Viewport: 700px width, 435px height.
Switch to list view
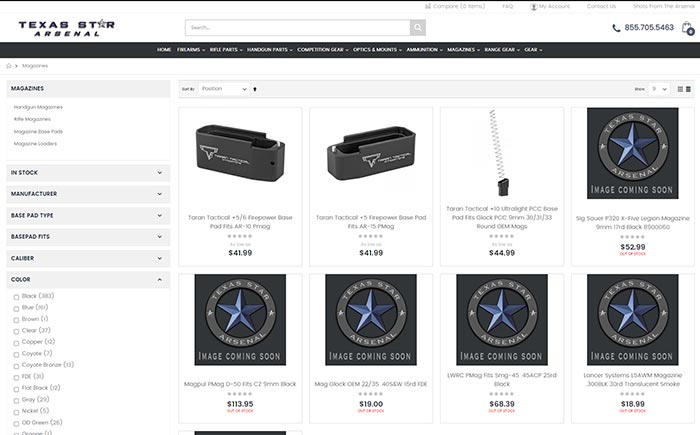coord(688,89)
